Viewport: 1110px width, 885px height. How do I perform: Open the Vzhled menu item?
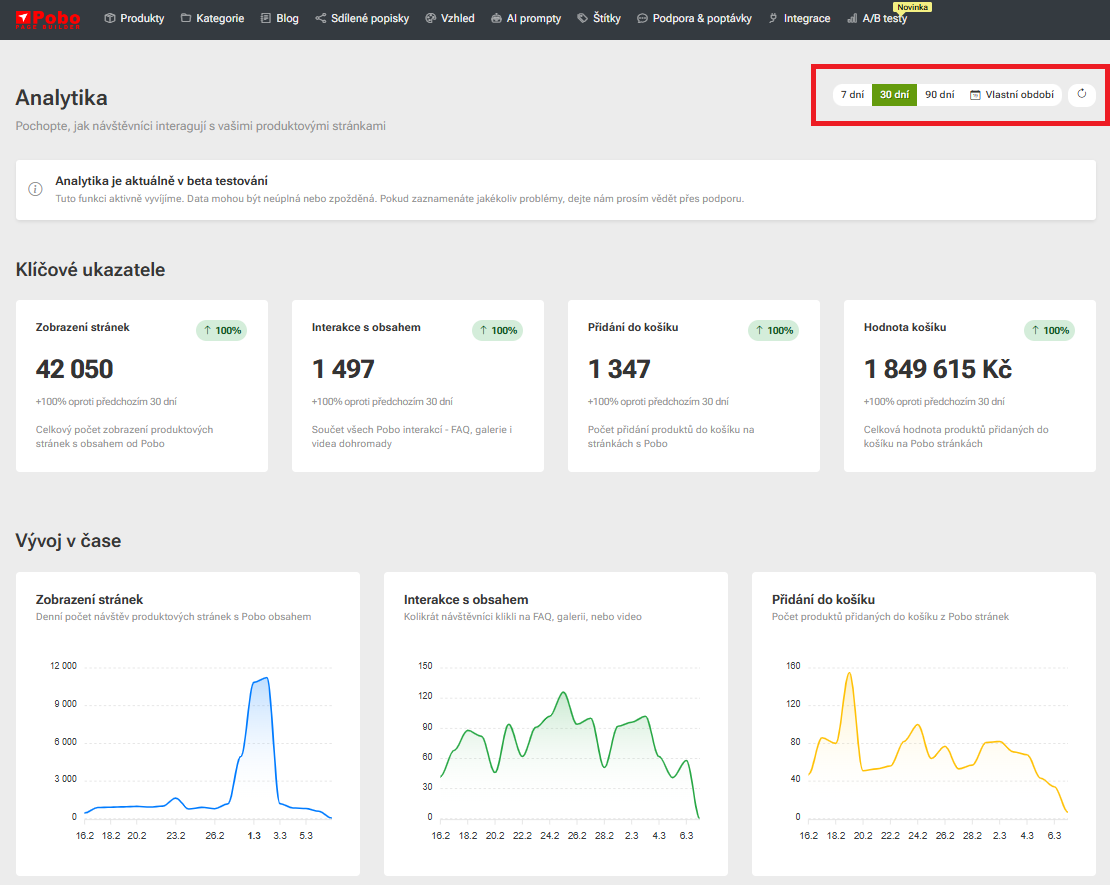point(450,18)
